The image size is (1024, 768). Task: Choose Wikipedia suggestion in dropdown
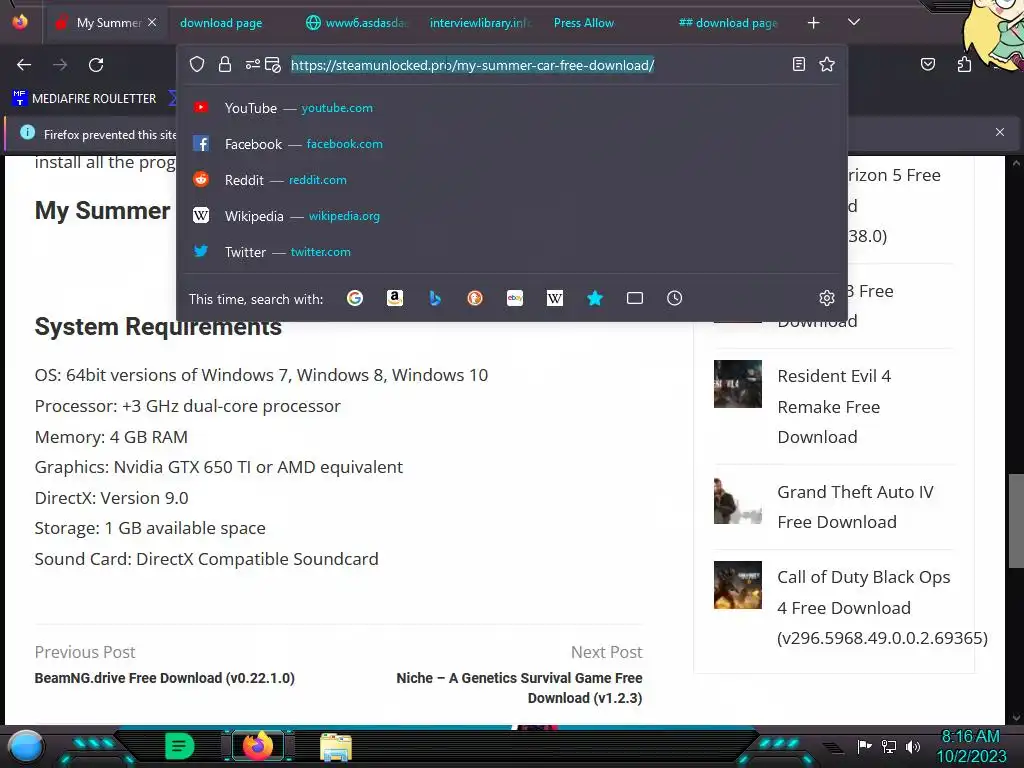click(512, 216)
